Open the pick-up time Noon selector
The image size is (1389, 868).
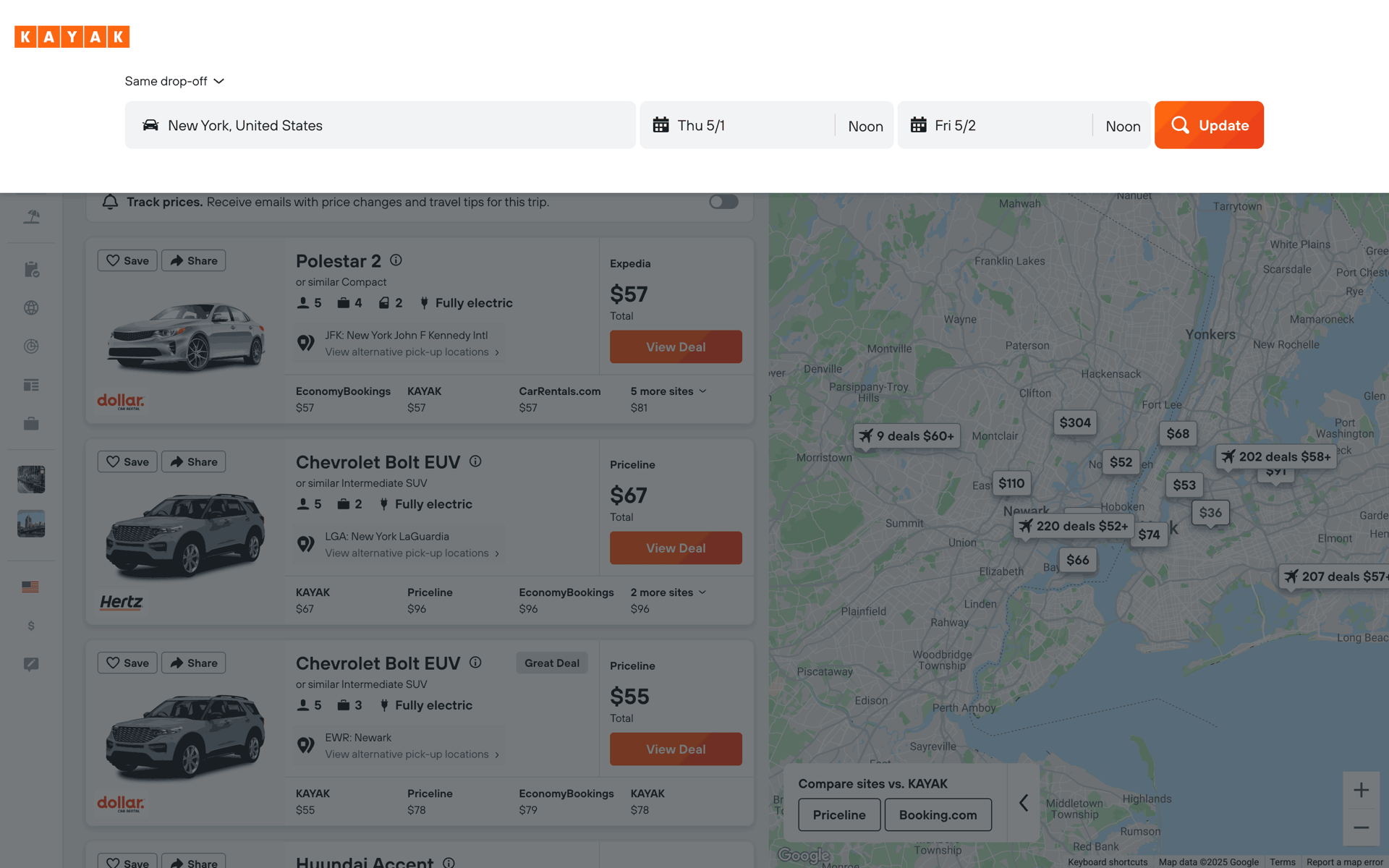pos(865,126)
